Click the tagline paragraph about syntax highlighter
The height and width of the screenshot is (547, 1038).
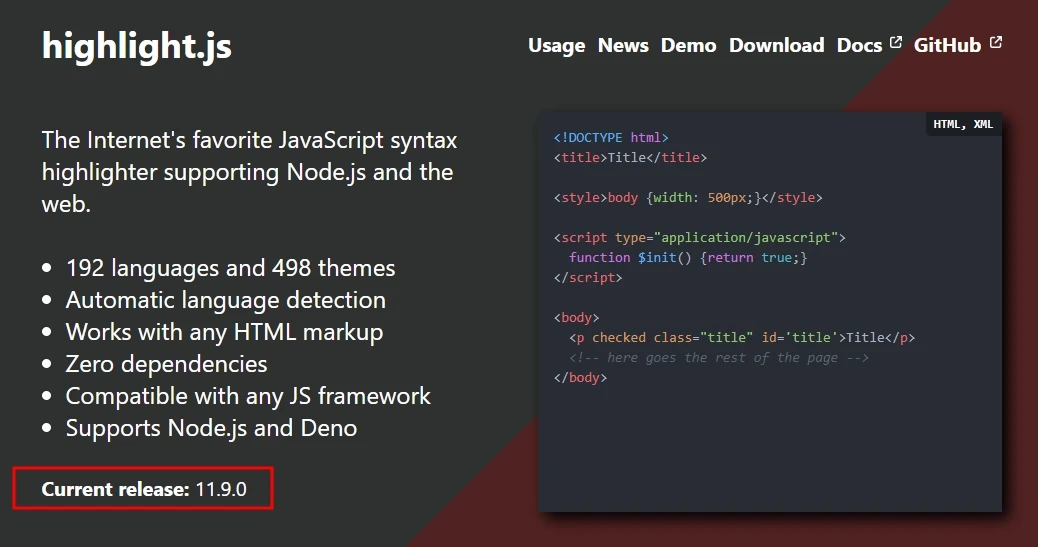(250, 172)
